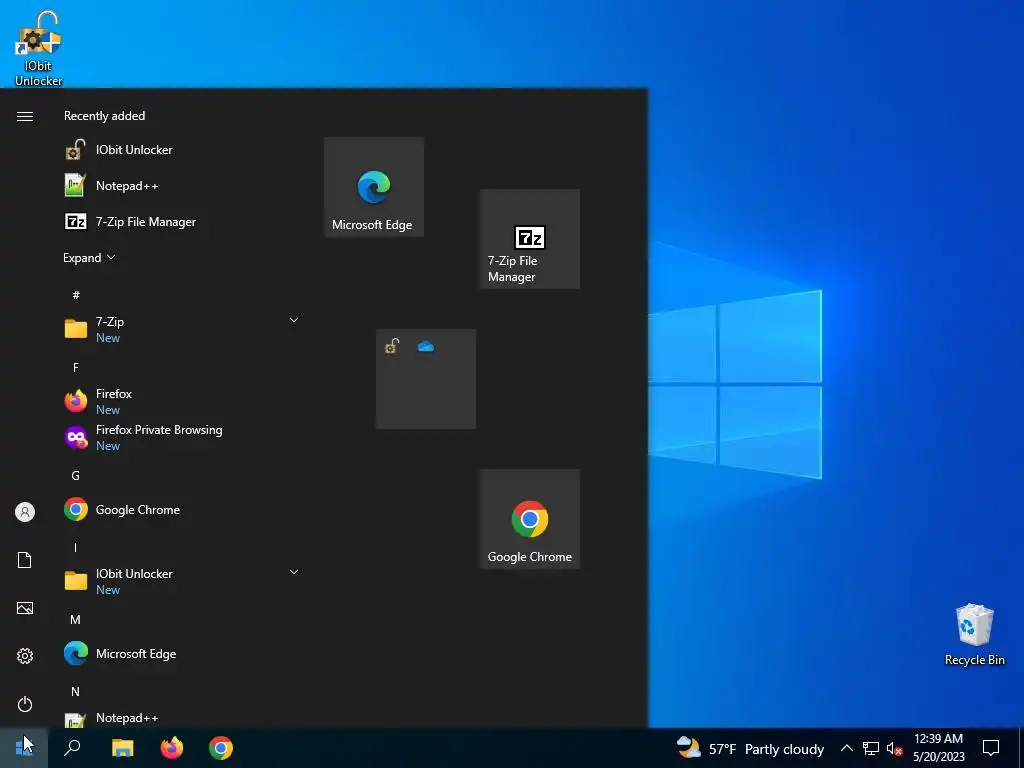Open Settings gear in Start sidebar
The height and width of the screenshot is (768, 1024).
coord(25,656)
